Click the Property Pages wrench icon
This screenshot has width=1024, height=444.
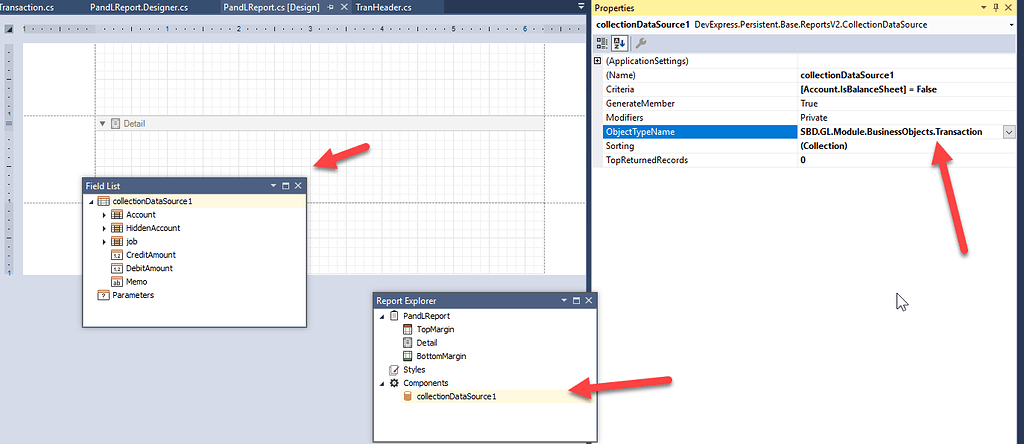641,42
